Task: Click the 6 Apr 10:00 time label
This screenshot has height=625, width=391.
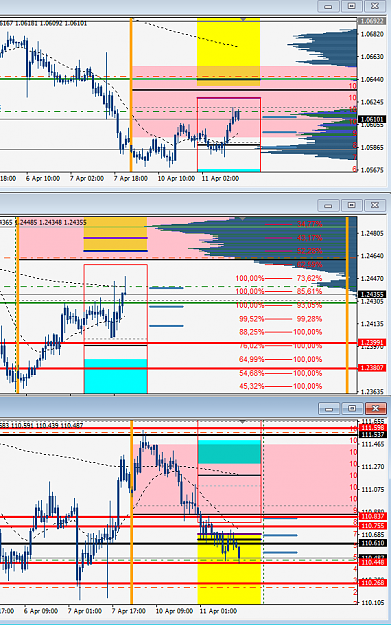Action: pyautogui.click(x=43, y=179)
